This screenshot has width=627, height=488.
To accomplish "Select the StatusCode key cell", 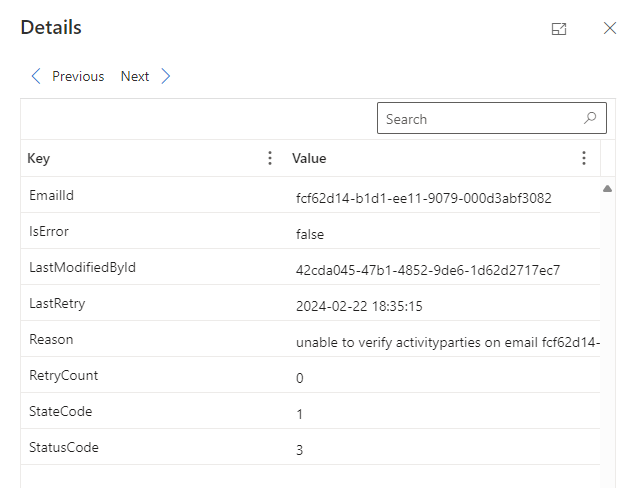I will pos(64,447).
